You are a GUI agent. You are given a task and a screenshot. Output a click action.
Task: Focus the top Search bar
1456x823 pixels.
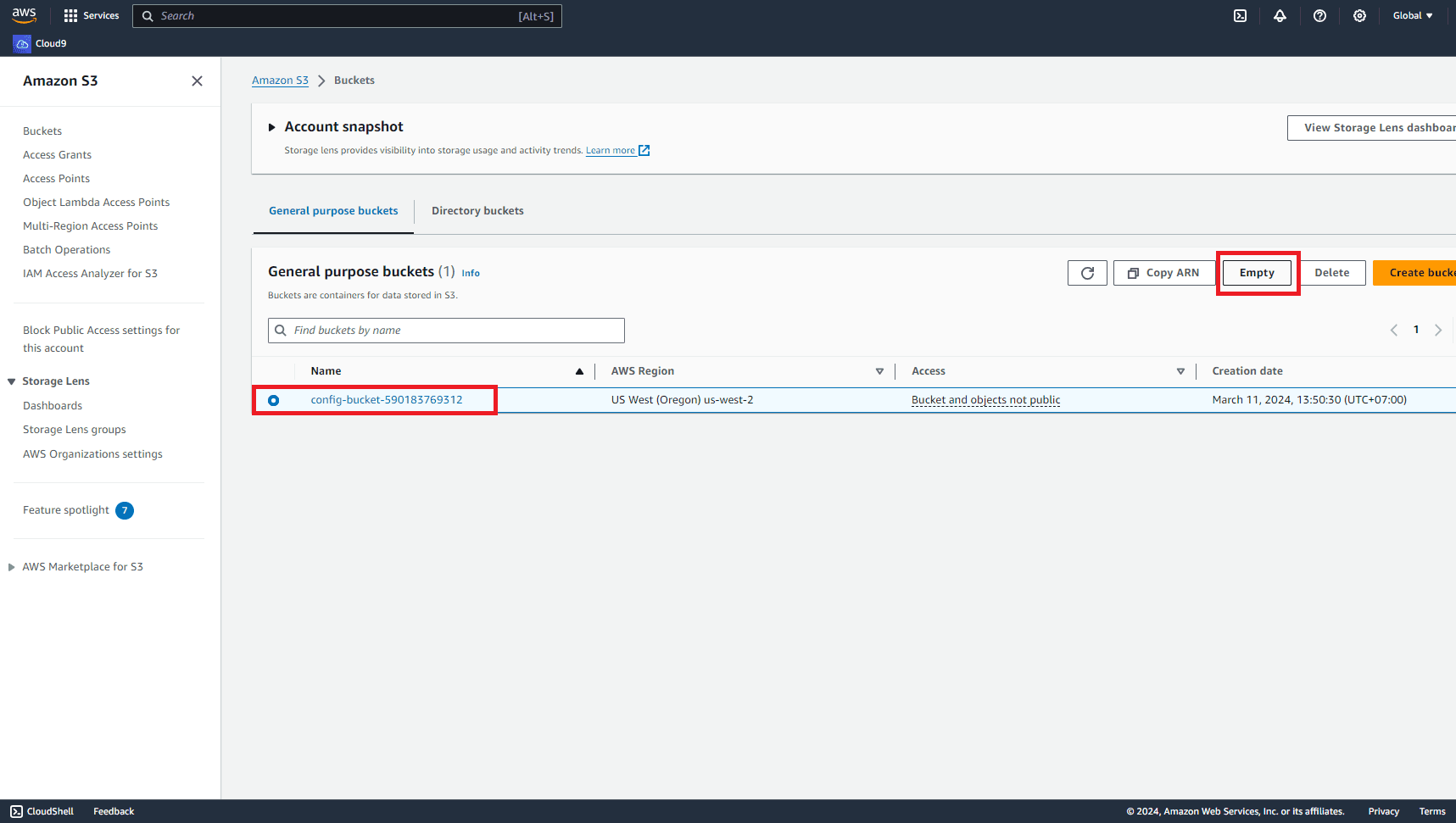click(x=347, y=16)
